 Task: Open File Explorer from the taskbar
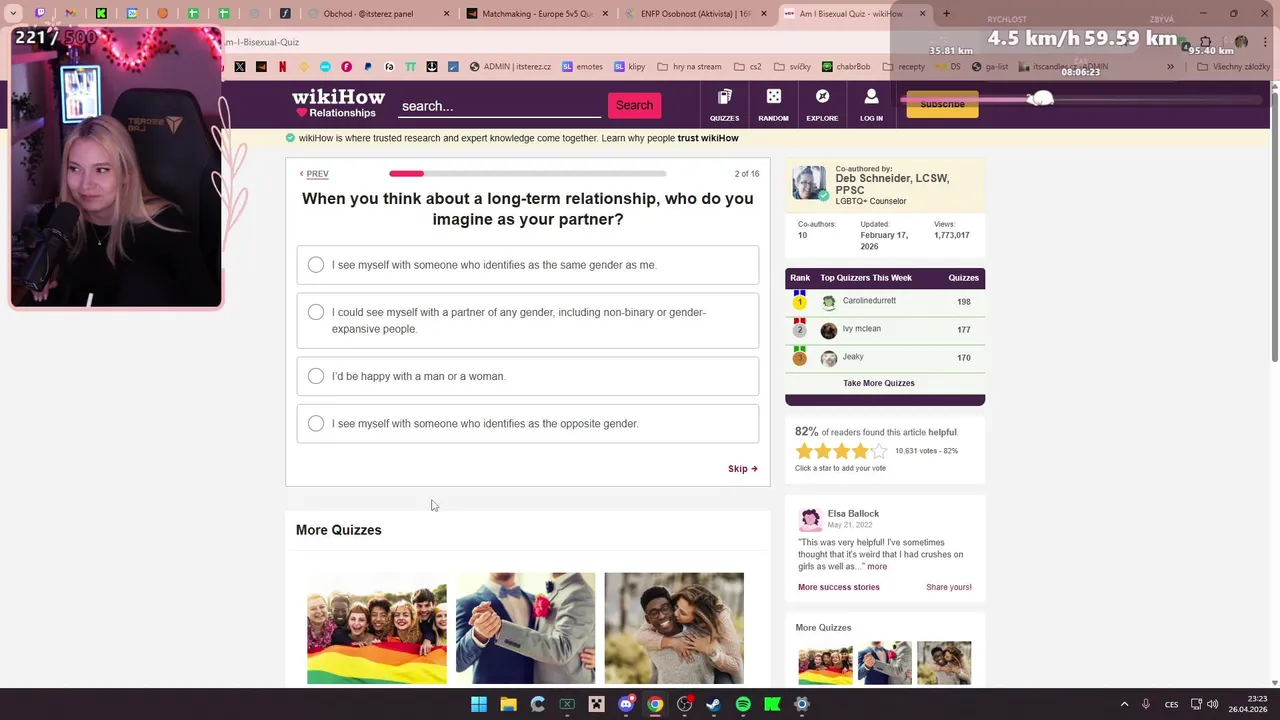(x=508, y=704)
